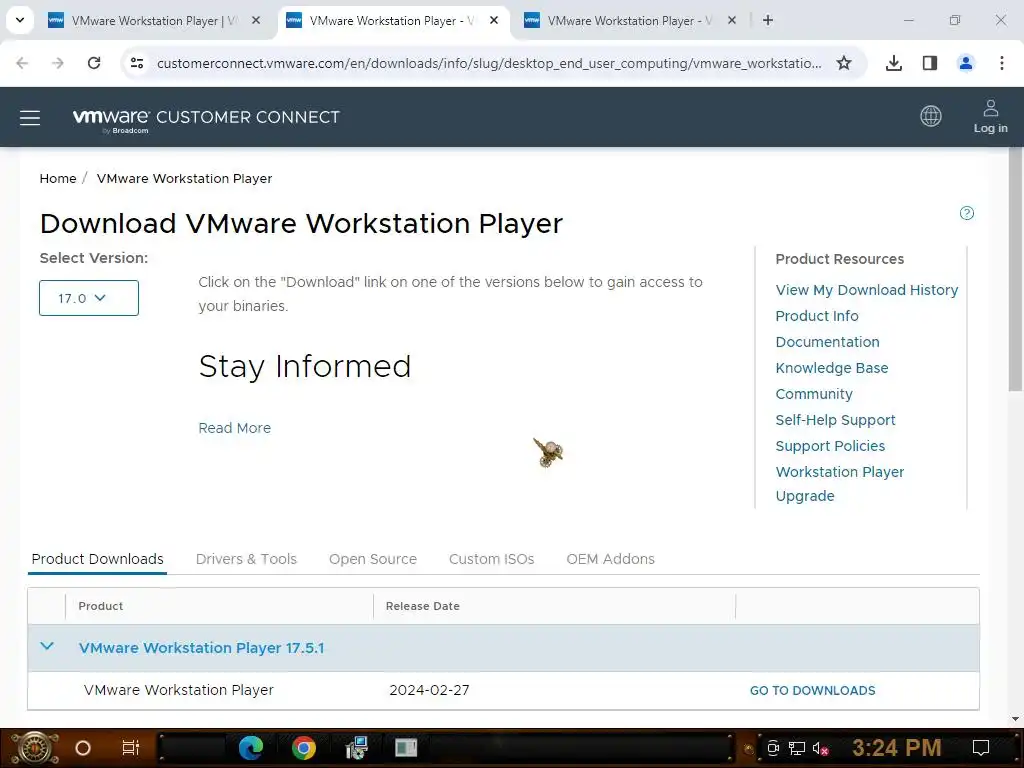Open the notification center icon

click(x=981, y=748)
